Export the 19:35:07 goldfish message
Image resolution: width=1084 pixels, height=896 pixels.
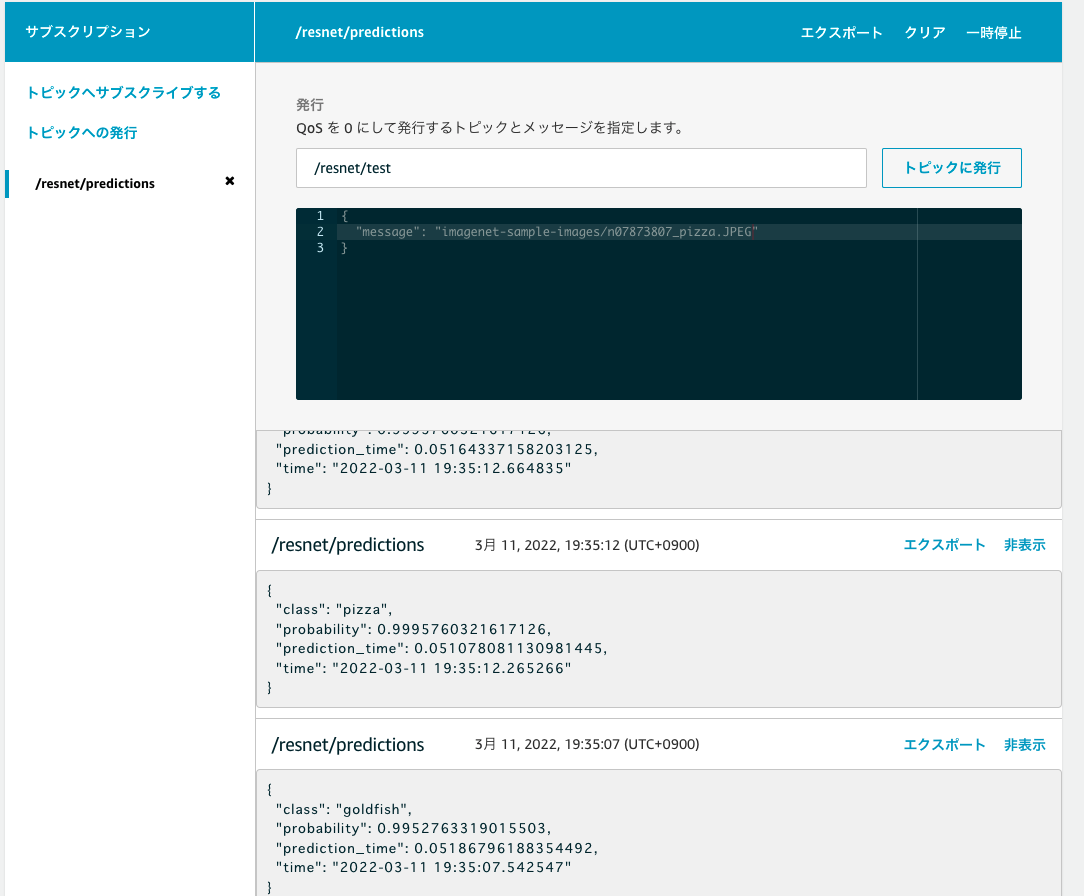point(944,745)
